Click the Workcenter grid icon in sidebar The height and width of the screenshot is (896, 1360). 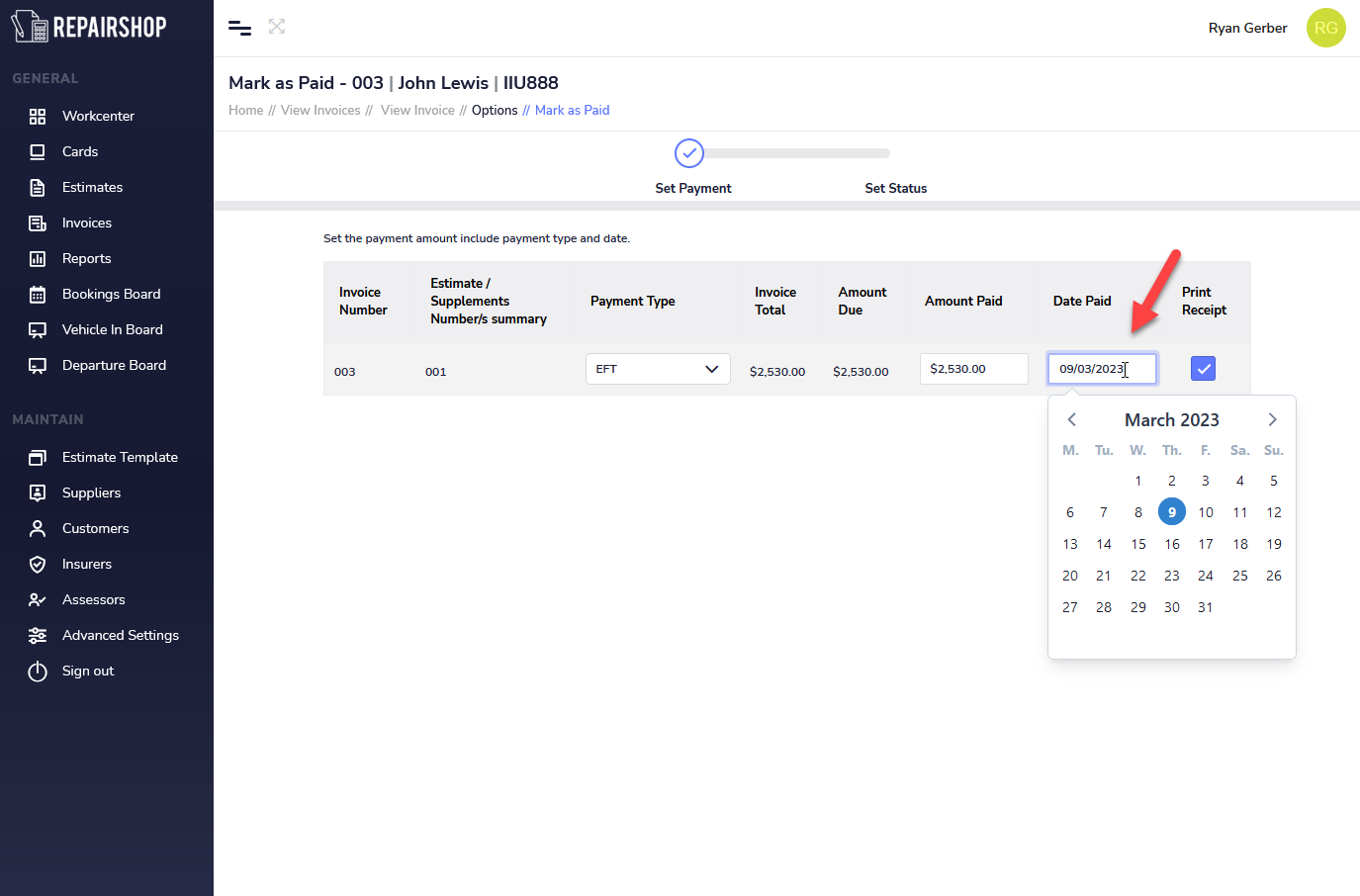click(x=38, y=116)
